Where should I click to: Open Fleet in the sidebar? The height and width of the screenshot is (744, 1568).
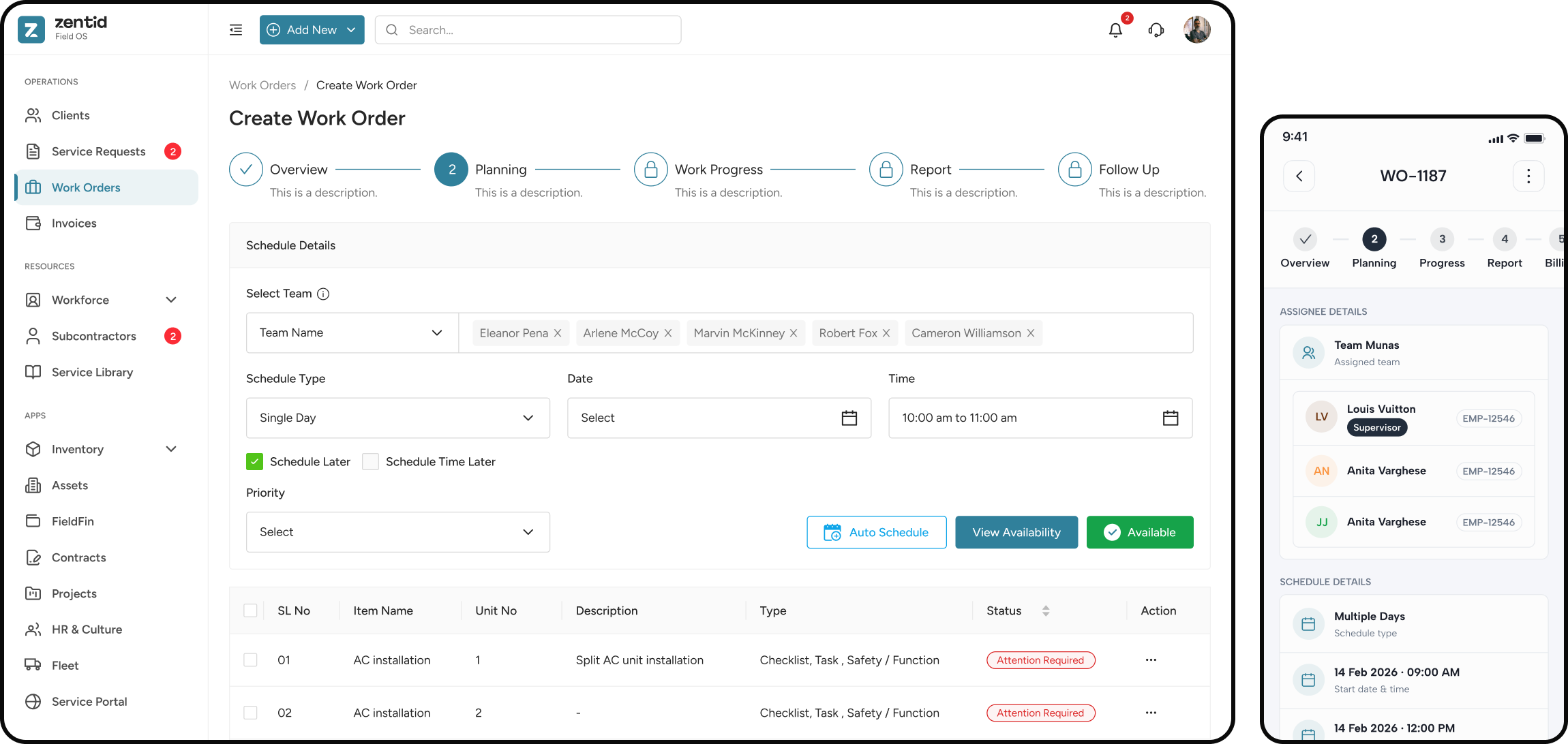pyautogui.click(x=106, y=666)
